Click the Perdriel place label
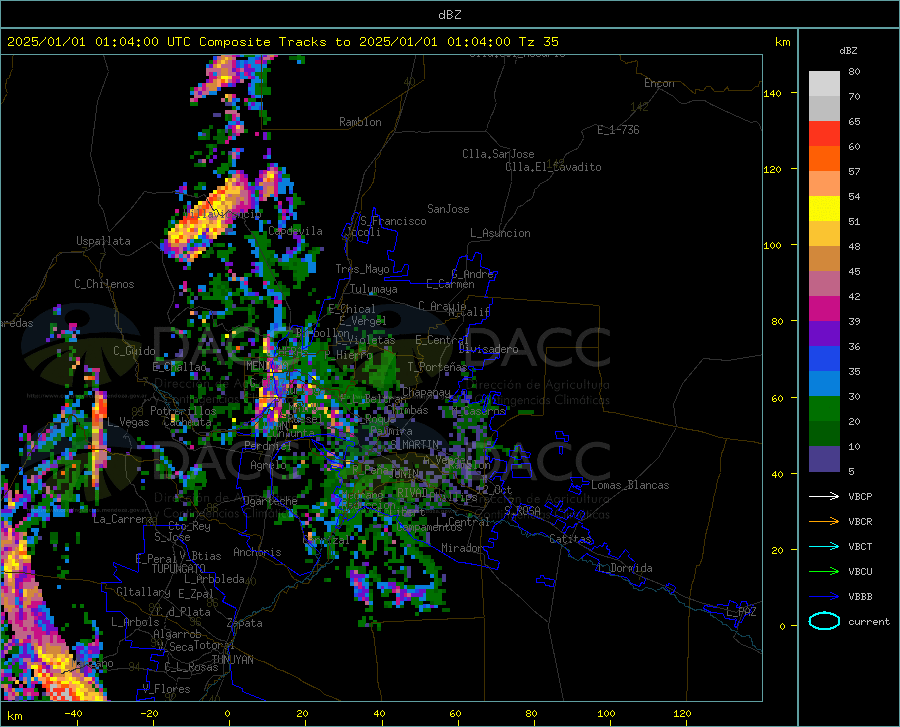 click(267, 446)
